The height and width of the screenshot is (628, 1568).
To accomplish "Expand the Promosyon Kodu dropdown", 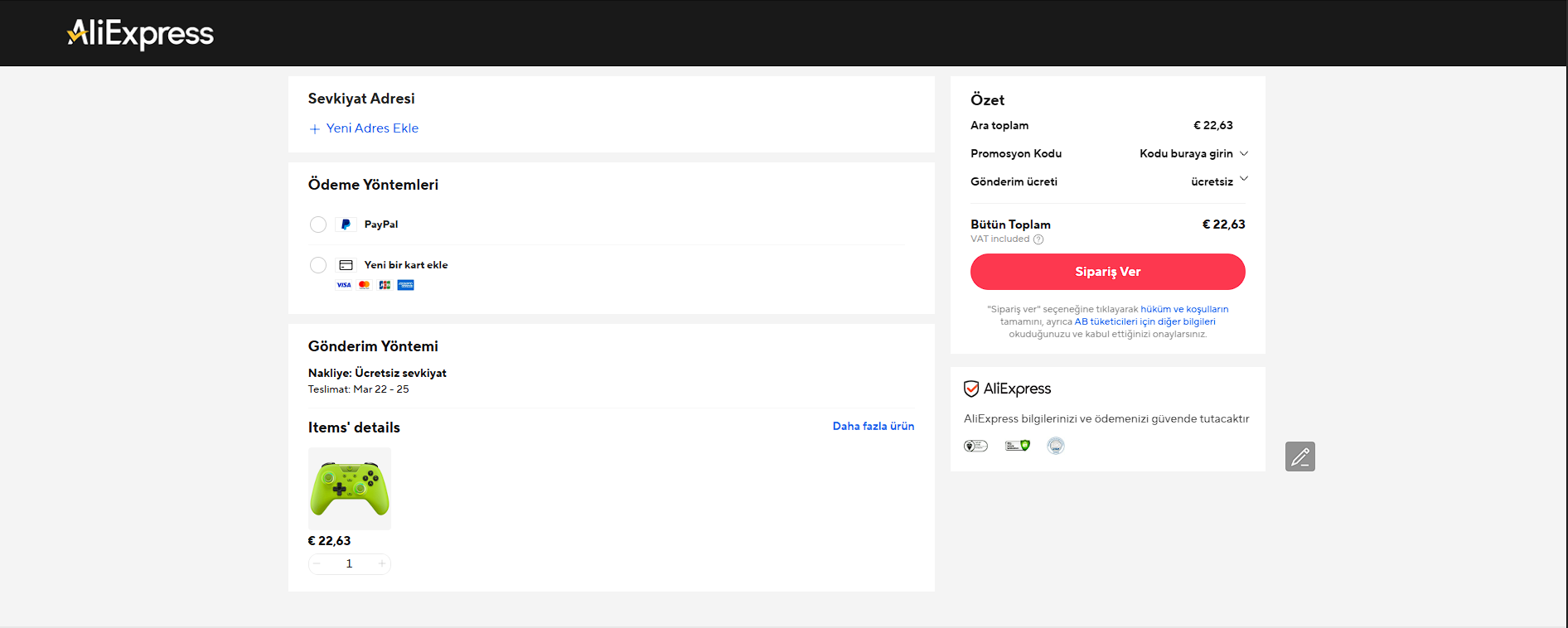I will (1243, 154).
